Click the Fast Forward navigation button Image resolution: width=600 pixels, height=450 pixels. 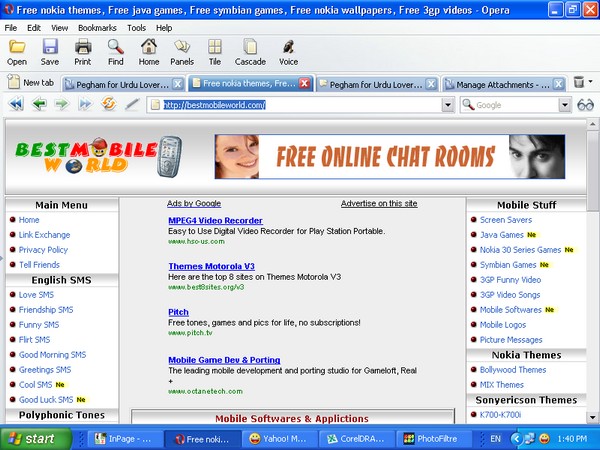(x=85, y=104)
